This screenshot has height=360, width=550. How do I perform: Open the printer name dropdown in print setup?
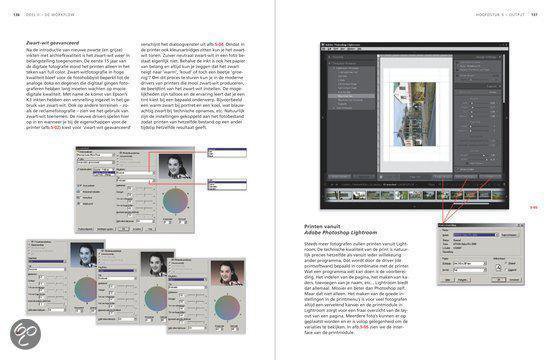pos(476,235)
